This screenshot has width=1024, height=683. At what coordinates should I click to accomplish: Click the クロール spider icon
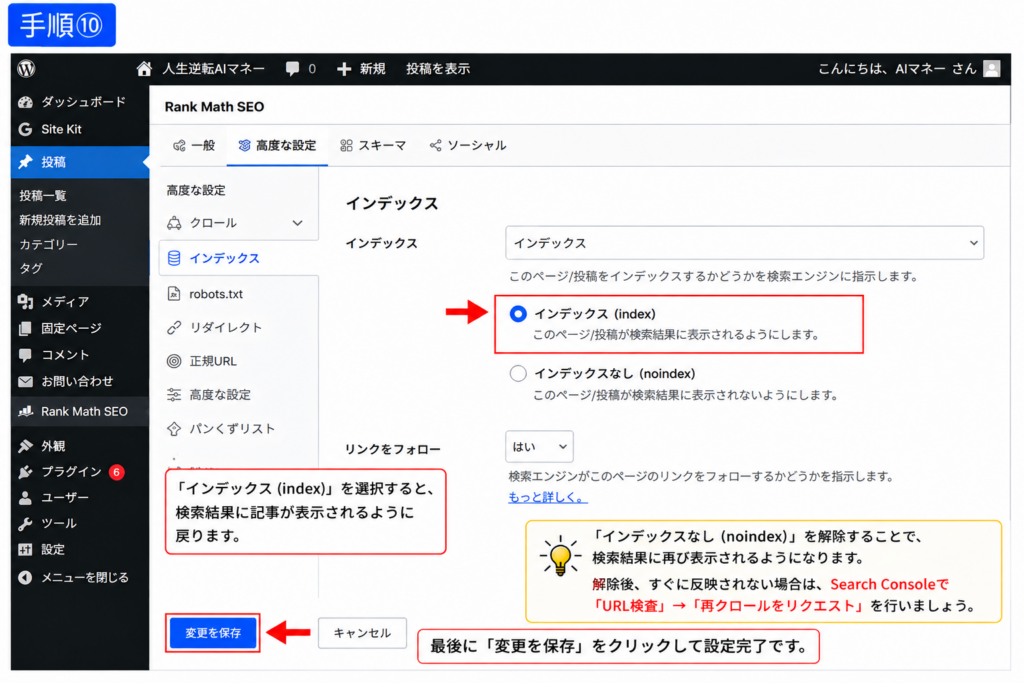174,223
